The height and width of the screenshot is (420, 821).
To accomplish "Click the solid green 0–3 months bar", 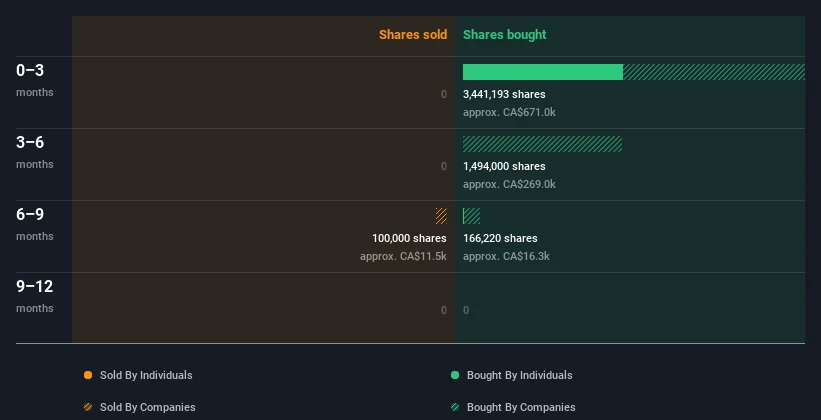I will coord(542,72).
